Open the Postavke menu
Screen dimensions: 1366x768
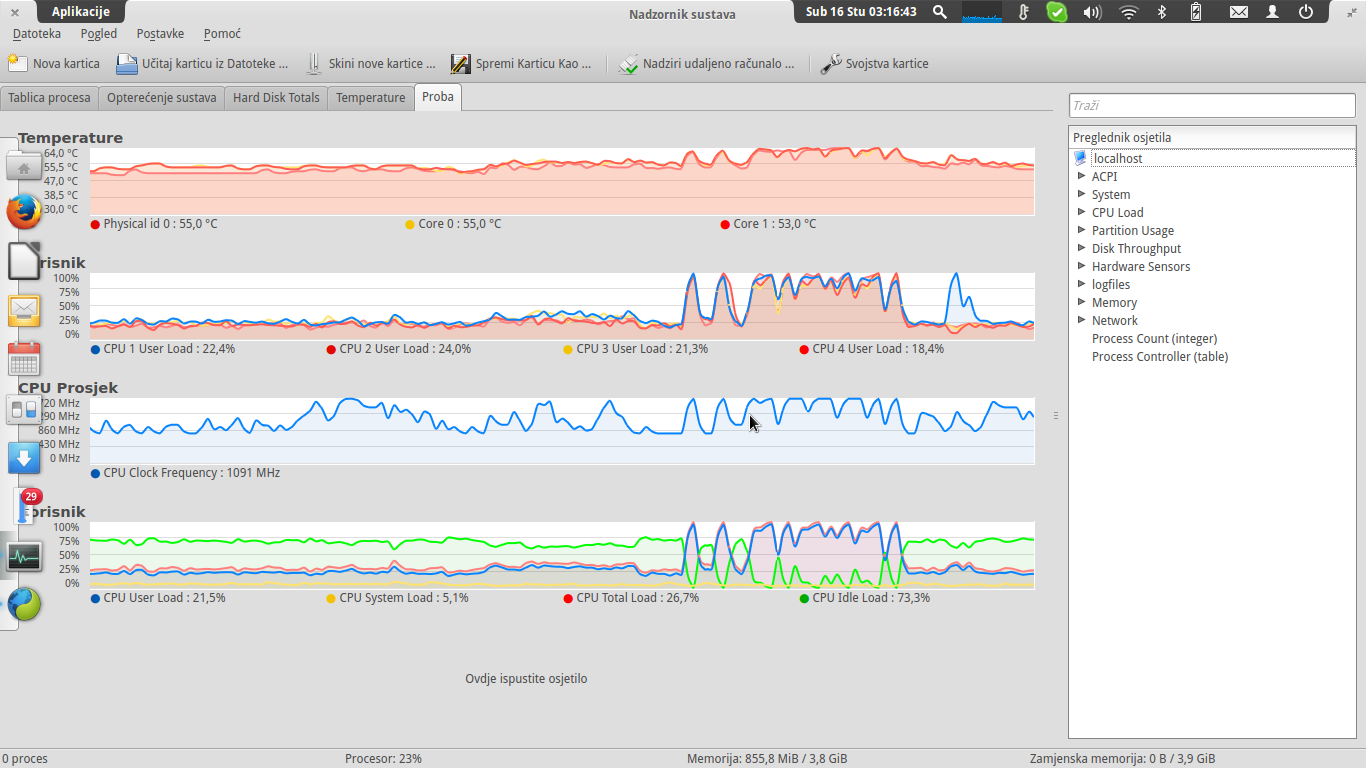(x=160, y=34)
